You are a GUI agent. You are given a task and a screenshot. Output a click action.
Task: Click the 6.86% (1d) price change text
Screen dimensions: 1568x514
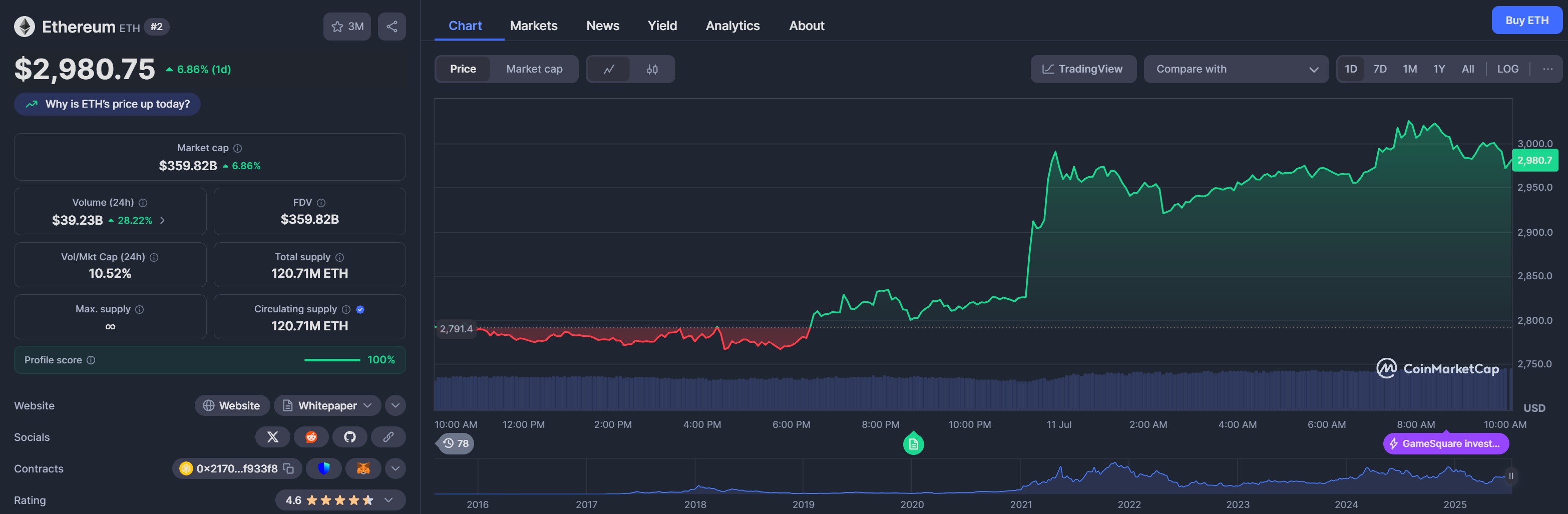[x=204, y=70]
